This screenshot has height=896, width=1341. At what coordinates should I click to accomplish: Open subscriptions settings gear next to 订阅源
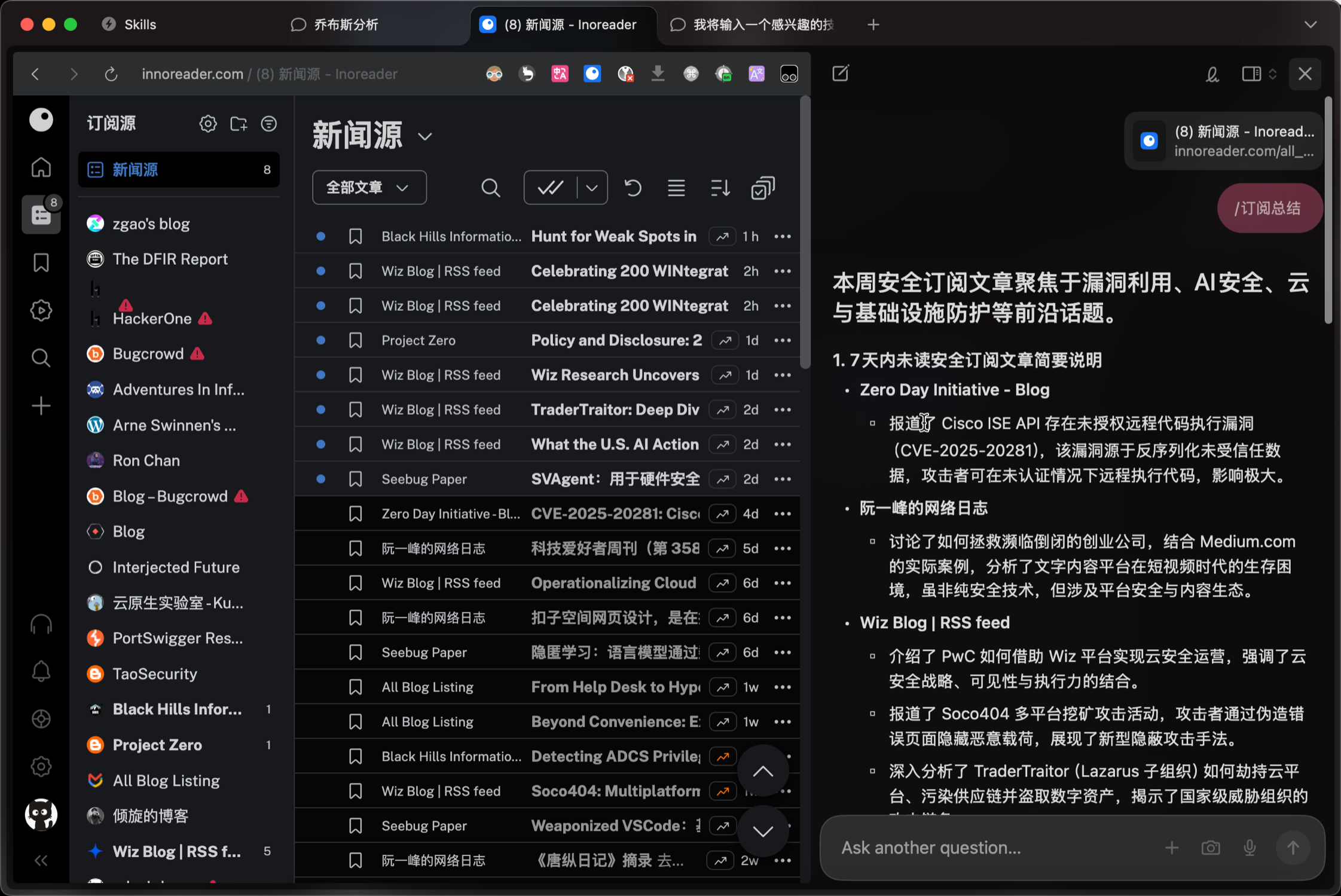coord(208,124)
